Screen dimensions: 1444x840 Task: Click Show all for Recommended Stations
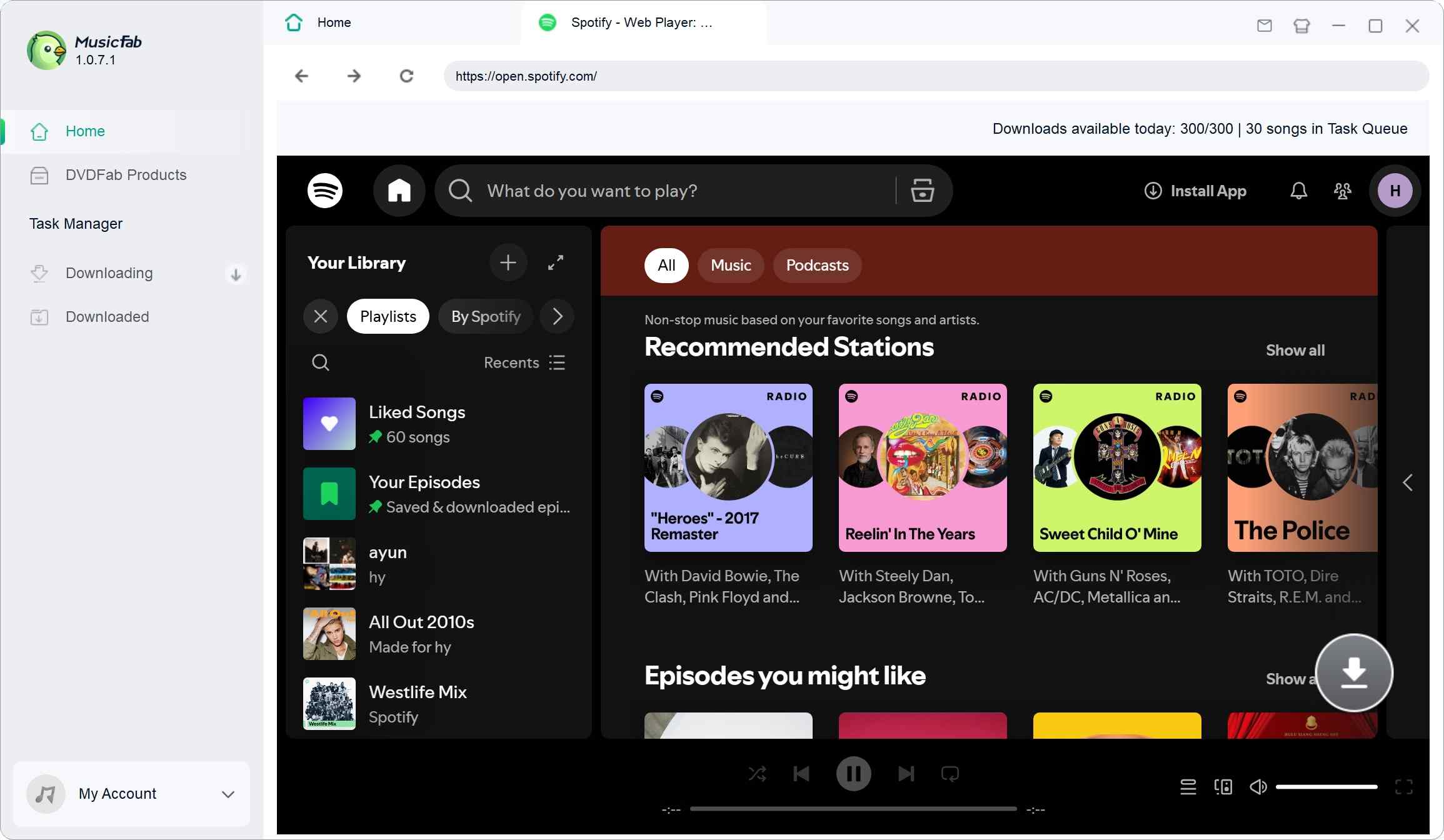[1295, 350]
